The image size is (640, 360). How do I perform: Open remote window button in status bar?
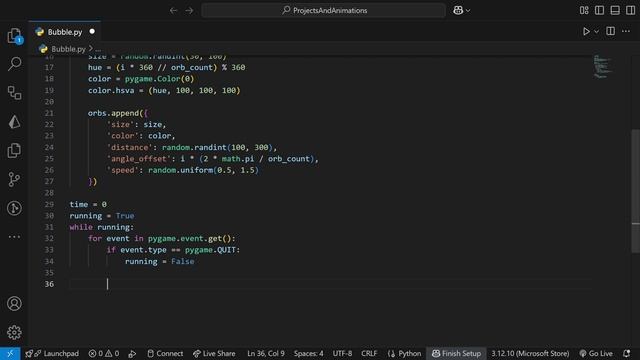pos(10,353)
